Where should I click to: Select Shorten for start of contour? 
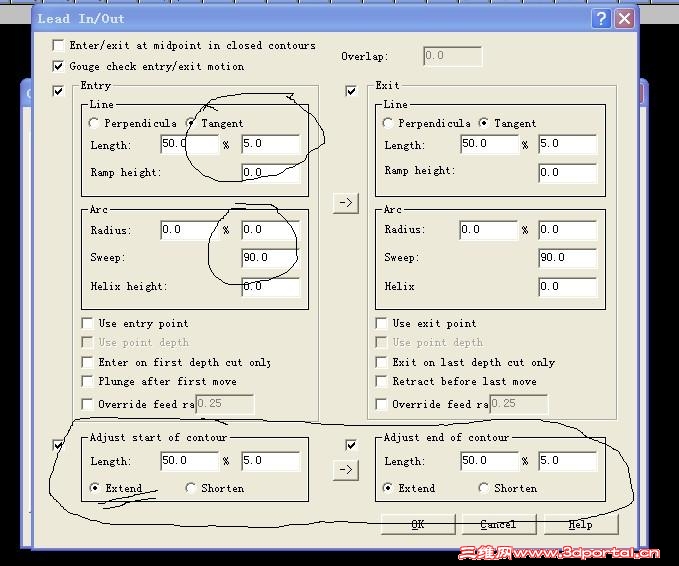(190, 488)
